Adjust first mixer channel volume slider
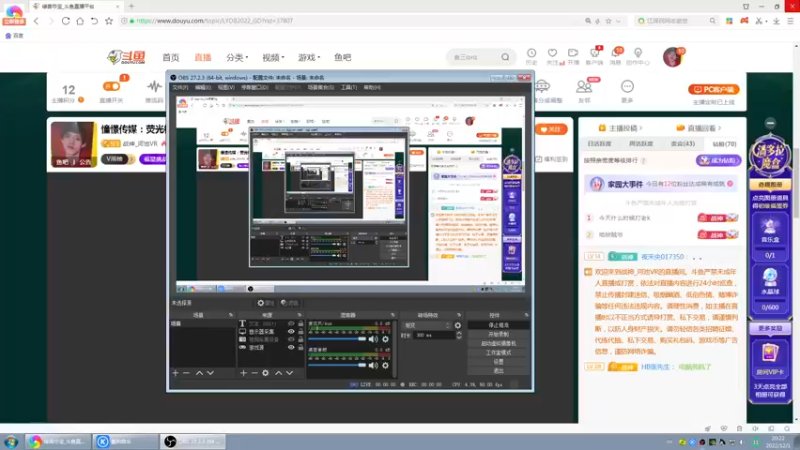This screenshot has height=450, width=800. [x=337, y=339]
